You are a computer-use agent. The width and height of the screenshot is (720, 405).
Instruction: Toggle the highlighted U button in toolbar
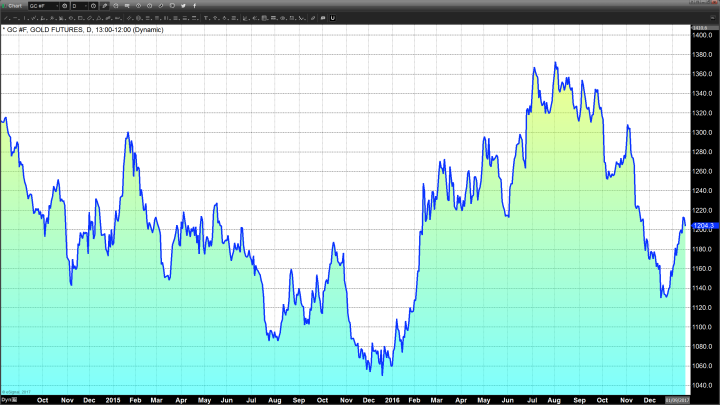click(x=333, y=18)
